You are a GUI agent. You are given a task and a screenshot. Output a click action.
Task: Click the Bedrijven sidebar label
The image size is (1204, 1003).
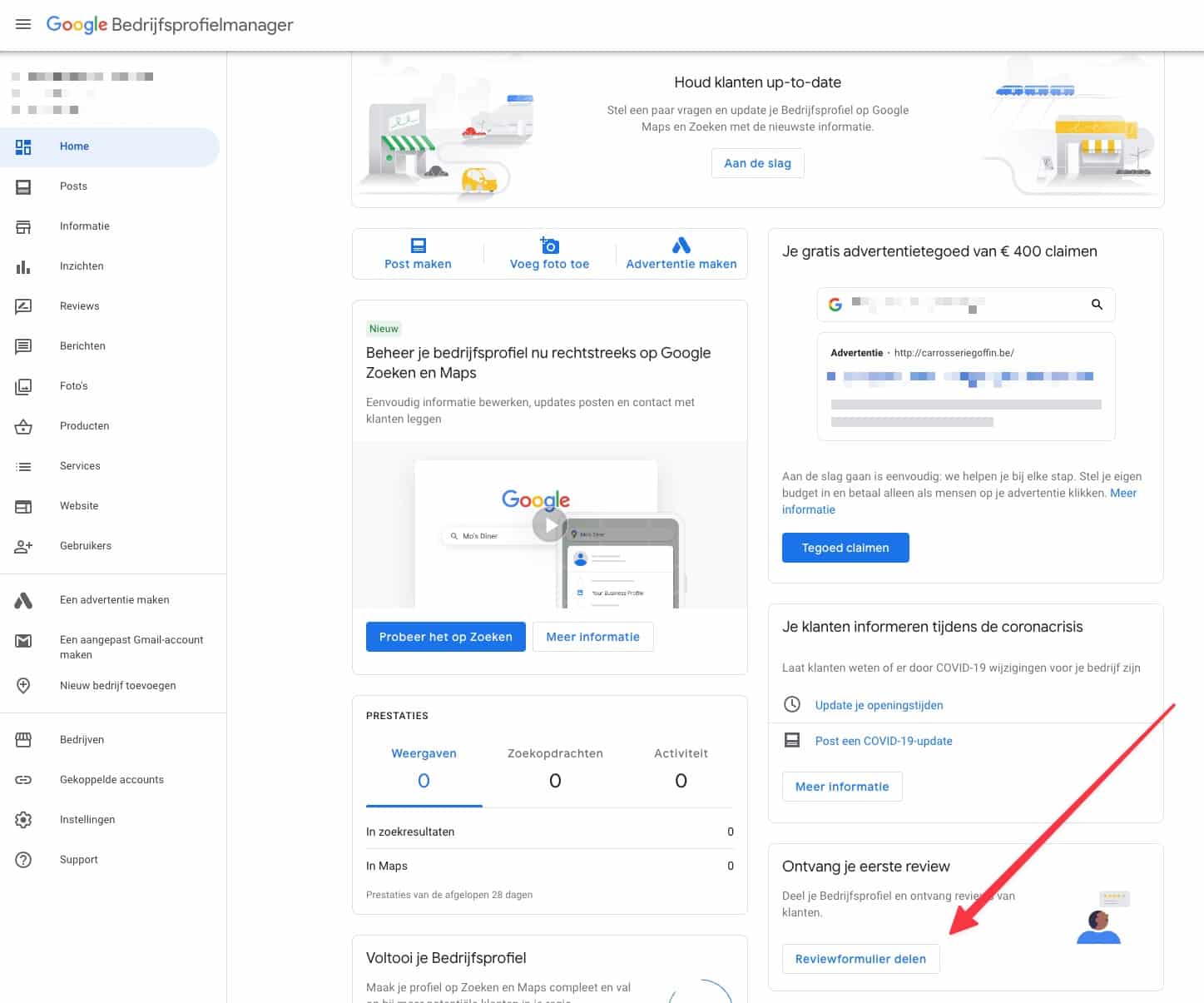(x=82, y=740)
